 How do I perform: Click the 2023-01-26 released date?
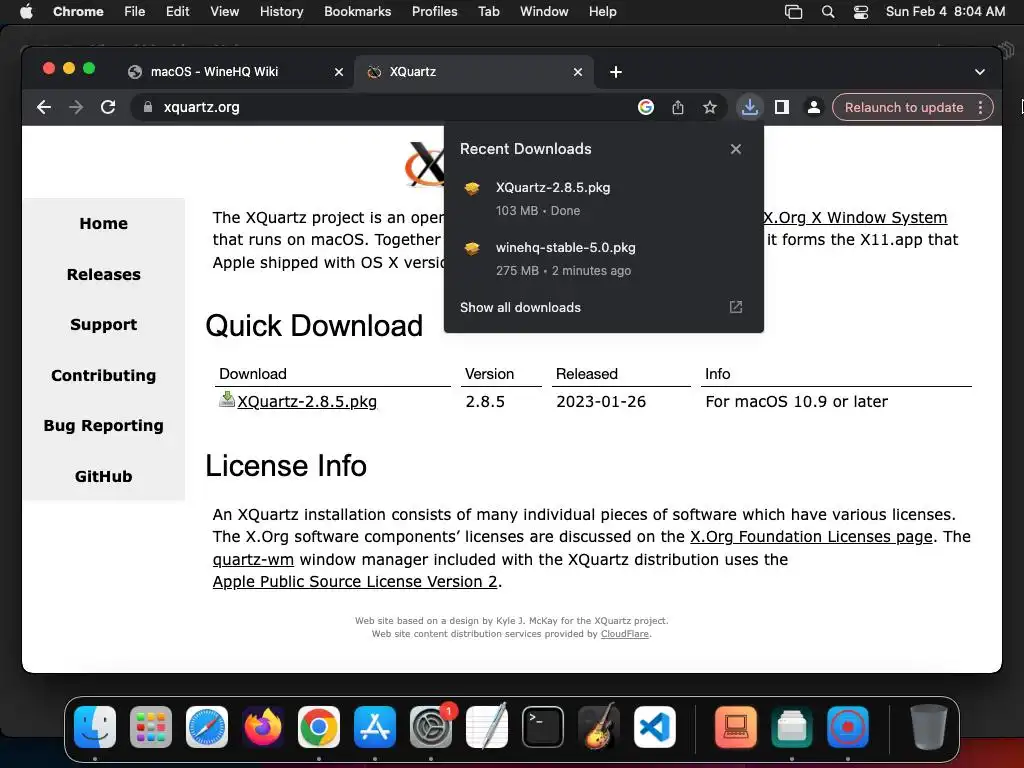[x=601, y=402]
